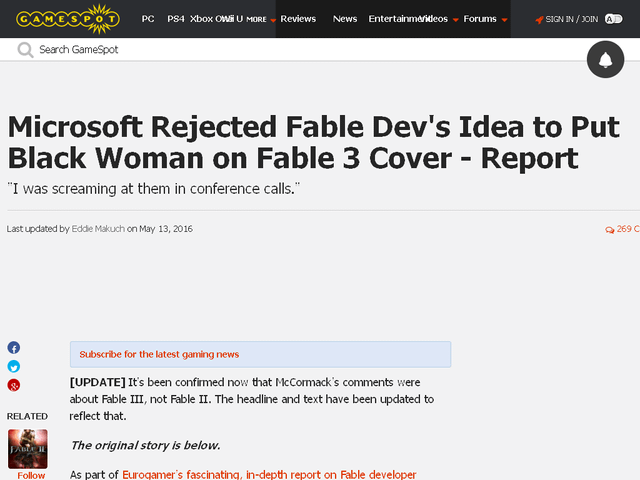The height and width of the screenshot is (480, 640).
Task: Follow the Fable II game
Action: tap(31, 476)
